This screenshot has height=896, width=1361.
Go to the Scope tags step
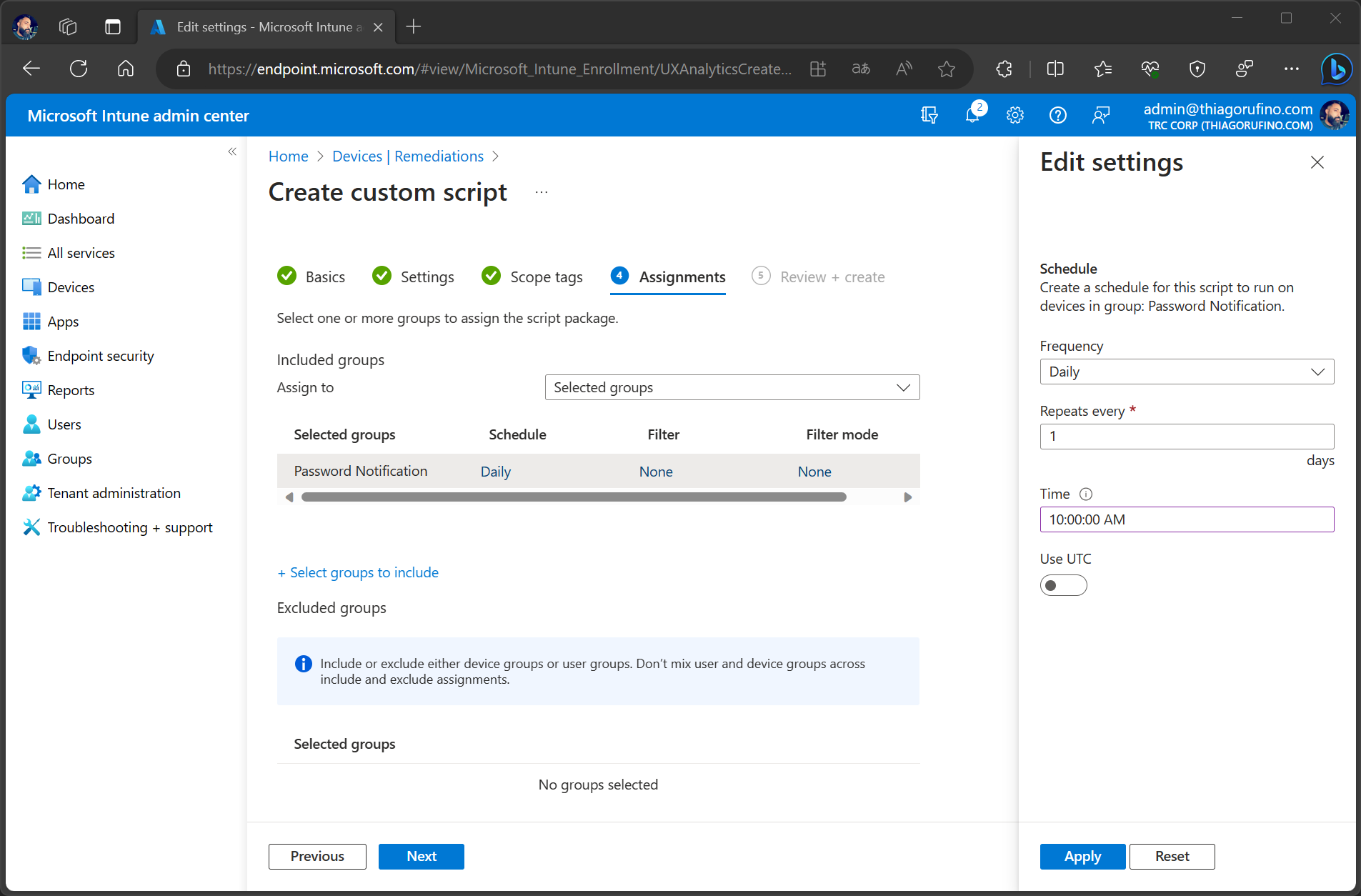tap(532, 277)
